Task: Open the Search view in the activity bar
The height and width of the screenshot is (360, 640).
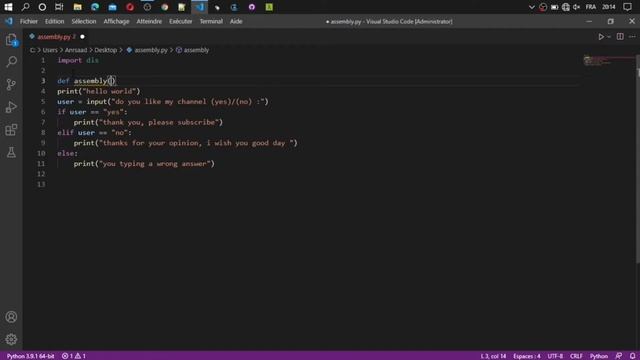Action: point(11,62)
